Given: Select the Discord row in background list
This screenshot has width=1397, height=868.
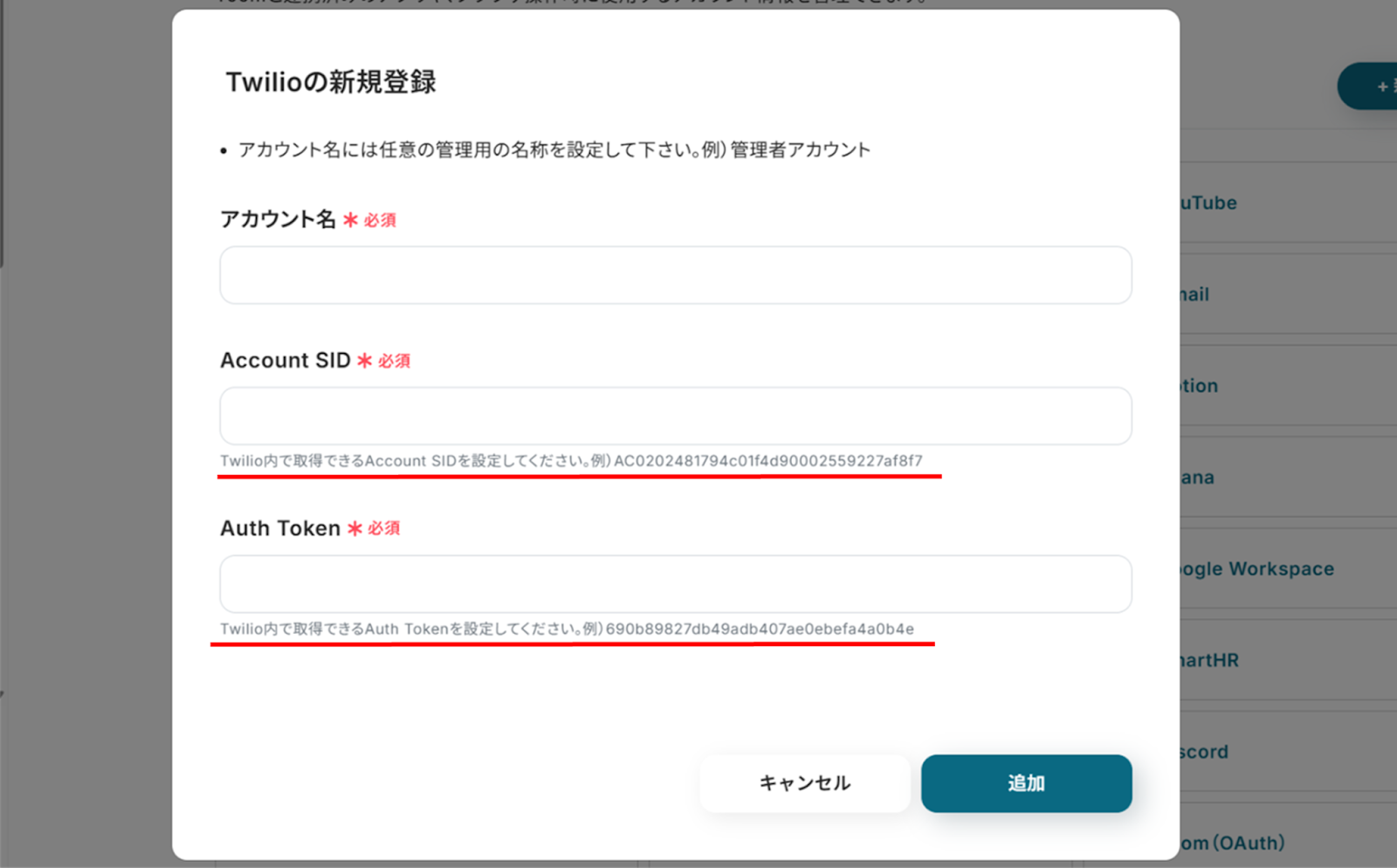Looking at the screenshot, I should [1288, 752].
